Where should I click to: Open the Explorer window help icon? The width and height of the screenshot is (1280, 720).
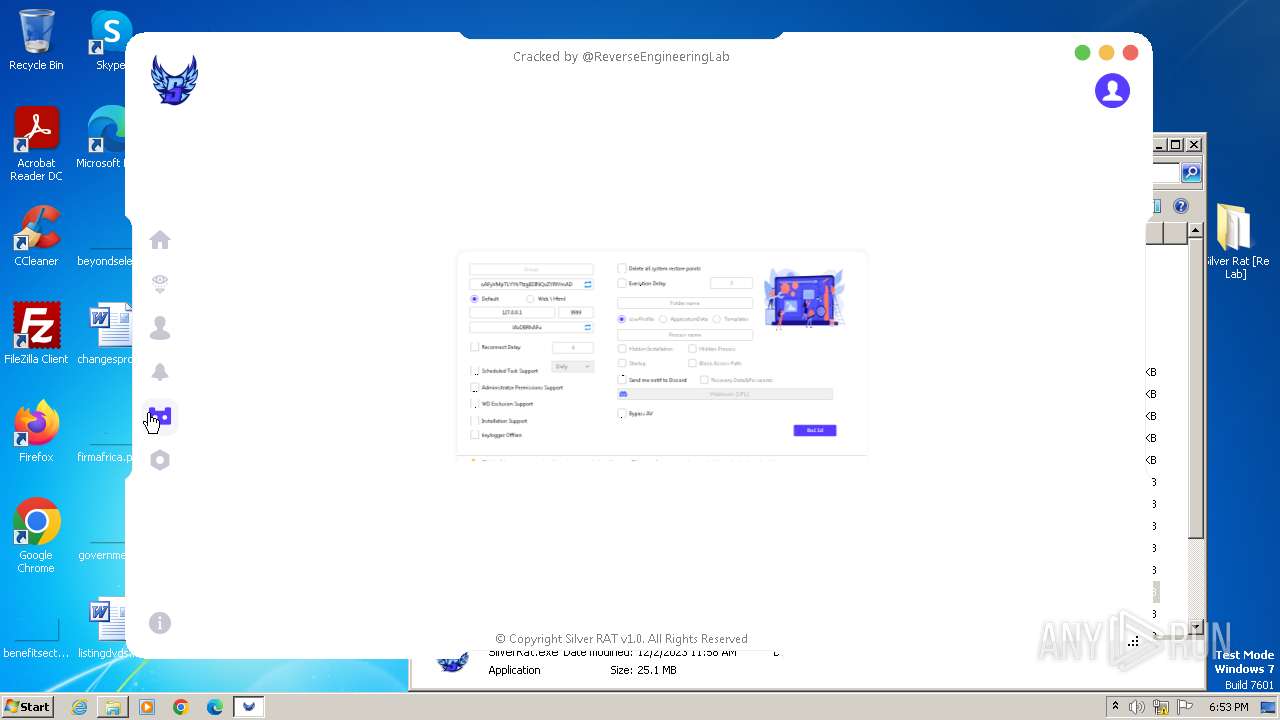coord(1181,206)
